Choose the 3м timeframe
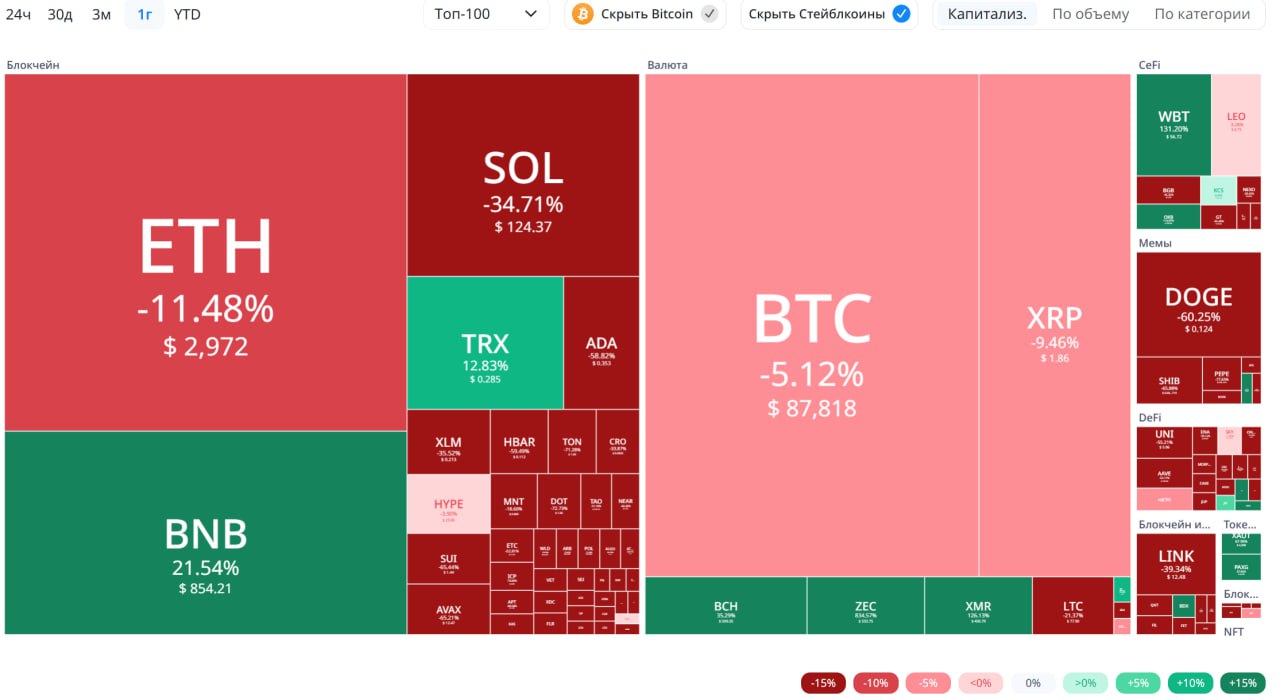The width and height of the screenshot is (1280, 700). [101, 14]
